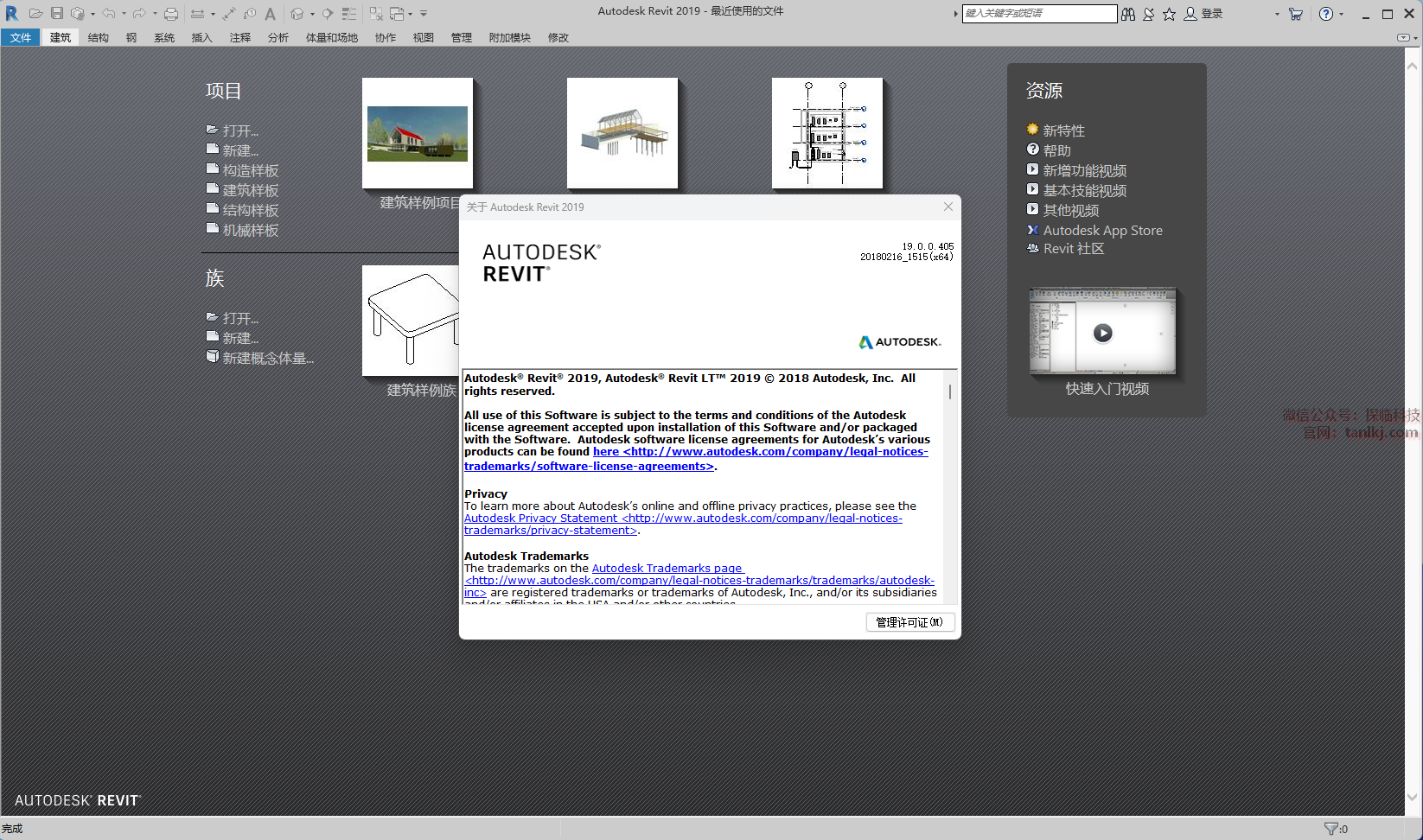Click the Help question mark icon
This screenshot has width=1423, height=840.
(x=1325, y=14)
